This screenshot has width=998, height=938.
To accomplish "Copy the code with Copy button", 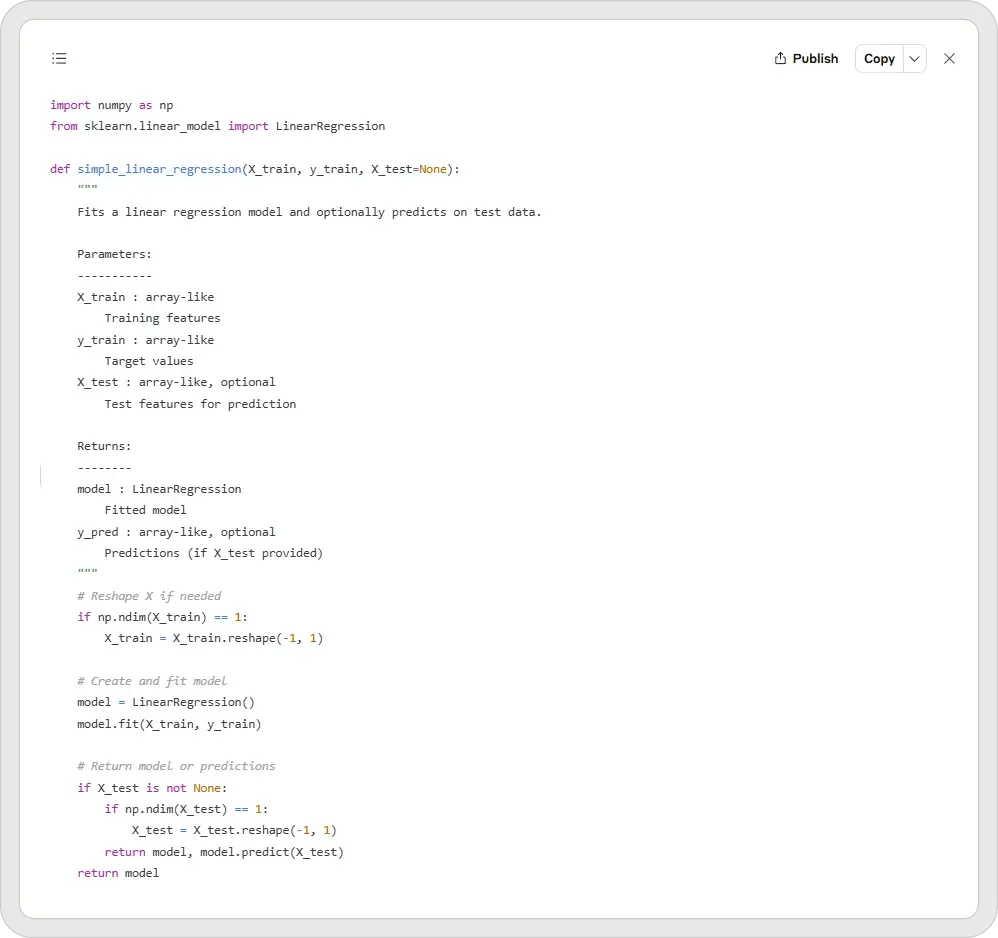I will pos(879,59).
